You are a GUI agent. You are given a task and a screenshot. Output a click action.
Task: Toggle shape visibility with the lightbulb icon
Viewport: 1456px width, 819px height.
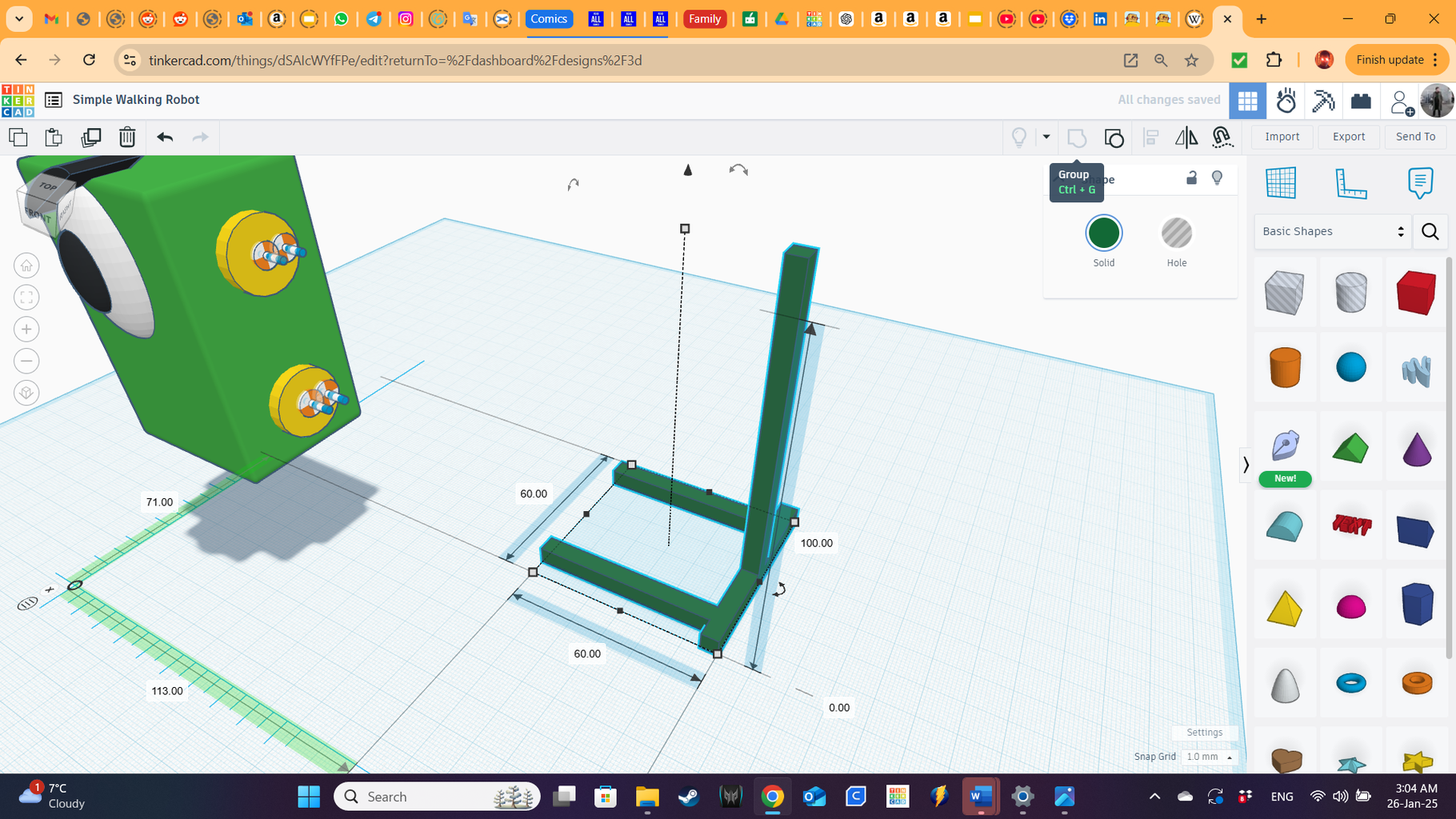point(1218,178)
